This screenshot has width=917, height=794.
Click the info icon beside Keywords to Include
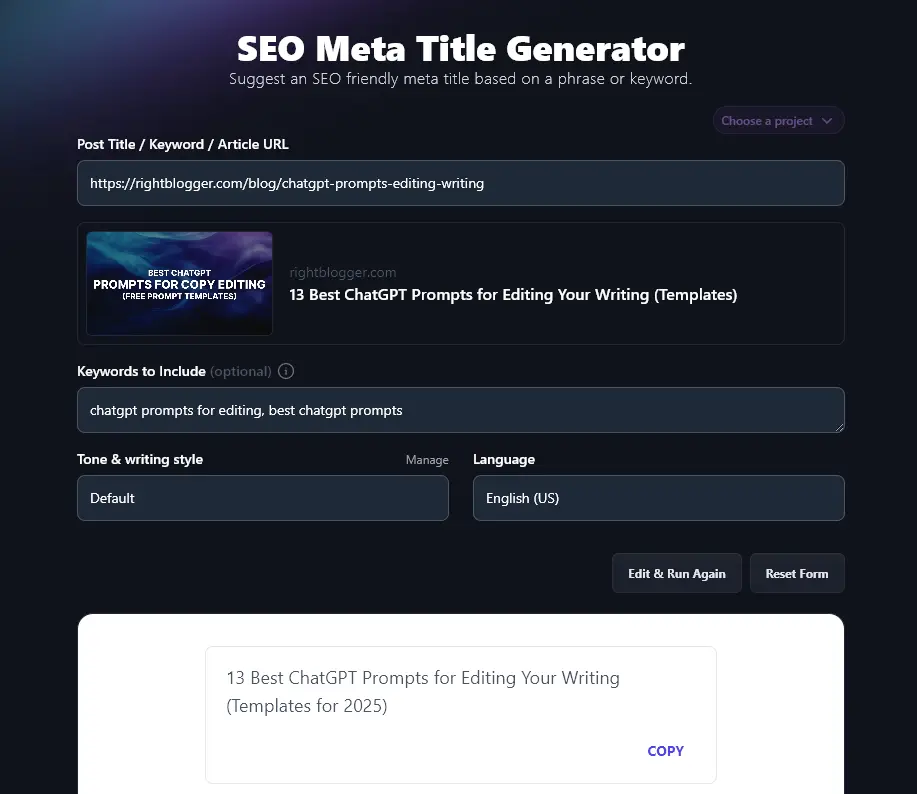coord(286,371)
